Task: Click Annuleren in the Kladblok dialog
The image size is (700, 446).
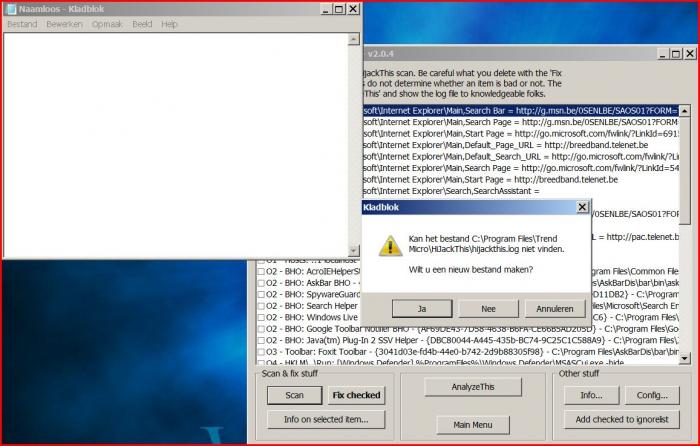Action: 555,308
